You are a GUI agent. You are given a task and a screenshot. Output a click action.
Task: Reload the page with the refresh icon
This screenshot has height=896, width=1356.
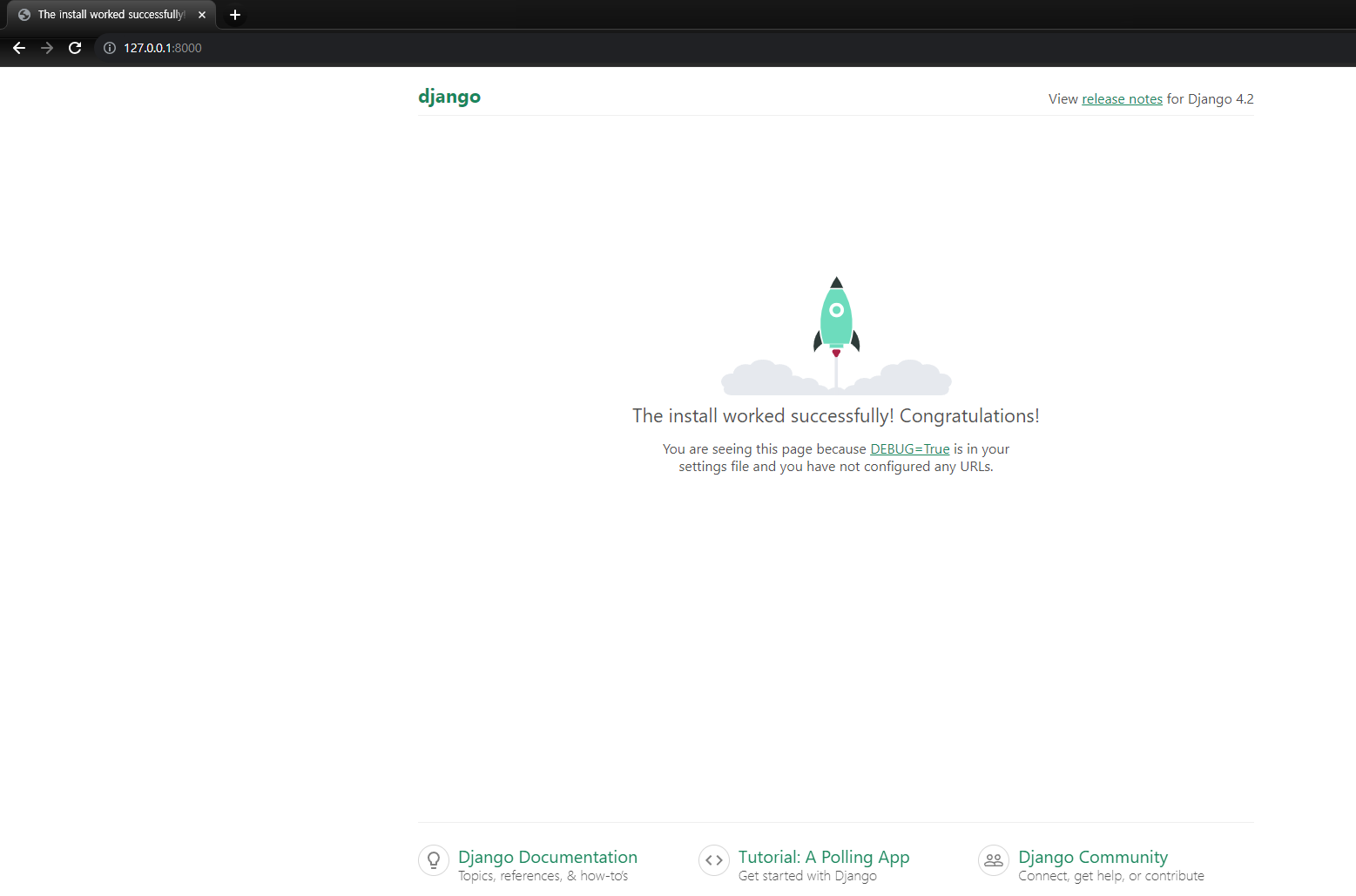(75, 48)
